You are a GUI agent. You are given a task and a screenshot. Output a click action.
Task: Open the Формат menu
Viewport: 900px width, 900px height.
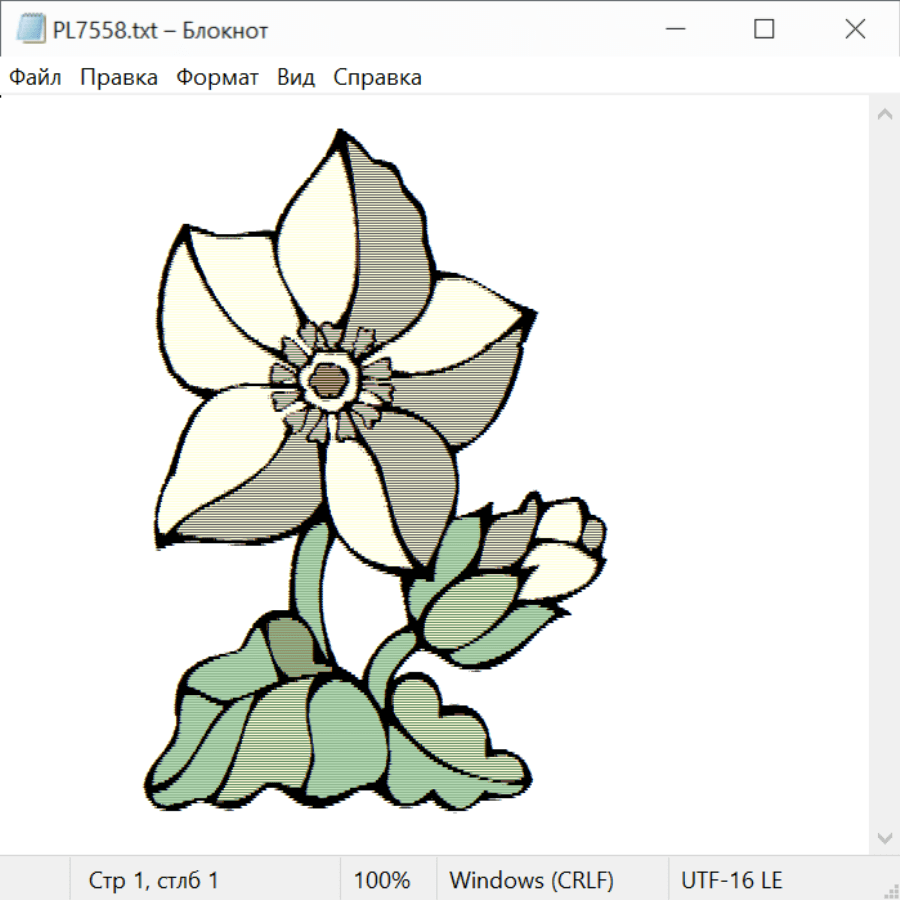(x=217, y=78)
